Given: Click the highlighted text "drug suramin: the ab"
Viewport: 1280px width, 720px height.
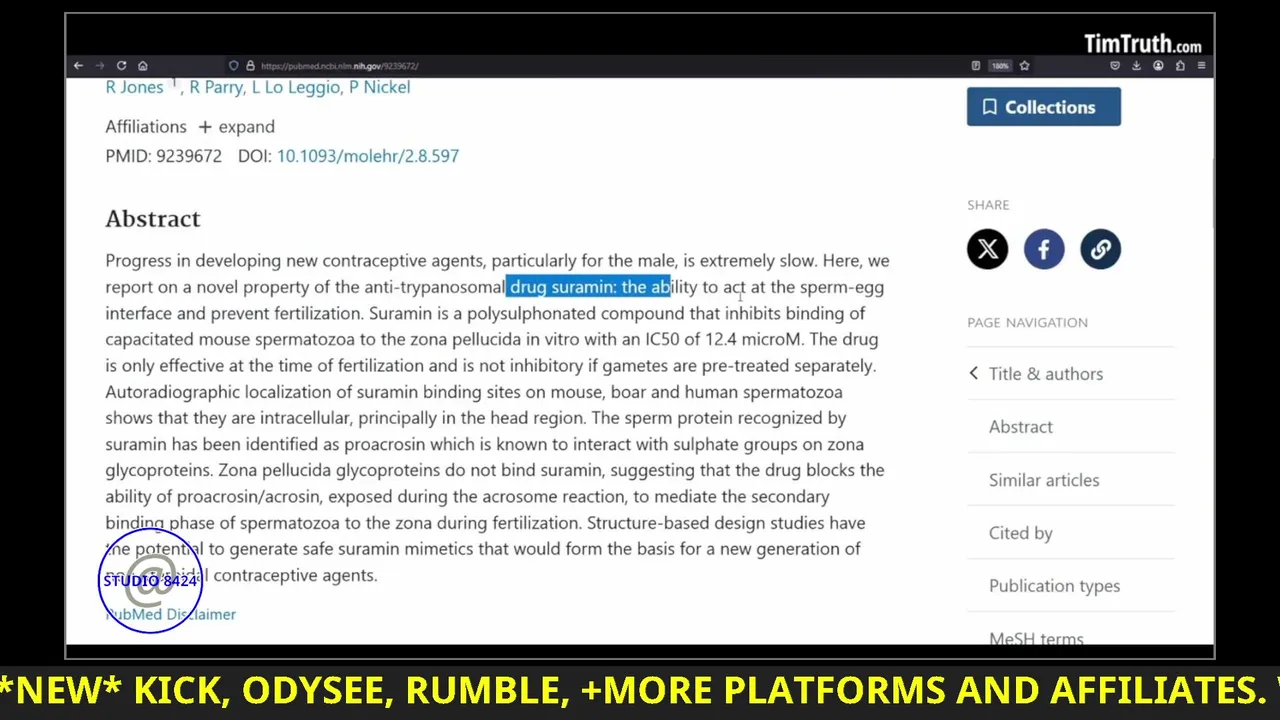Looking at the screenshot, I should (x=589, y=287).
